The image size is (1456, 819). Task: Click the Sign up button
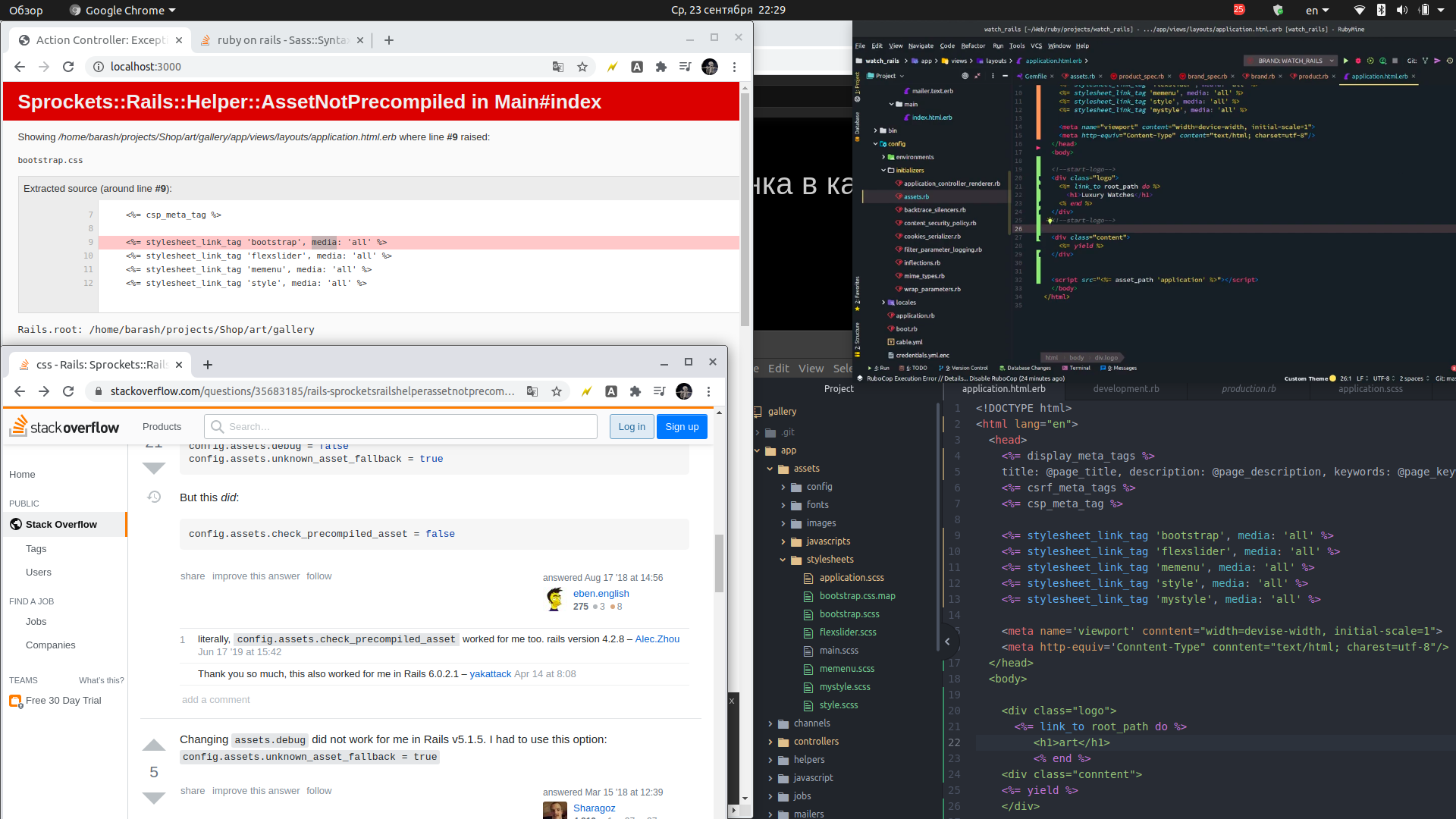(682, 426)
